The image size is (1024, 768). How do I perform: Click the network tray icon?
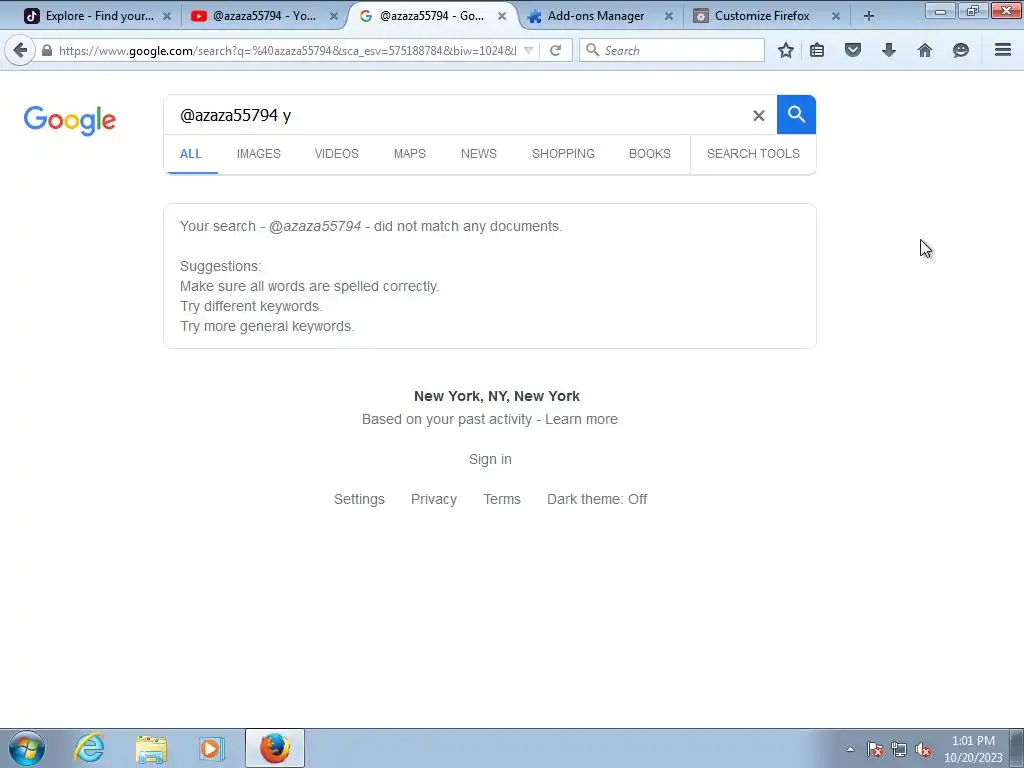899,749
